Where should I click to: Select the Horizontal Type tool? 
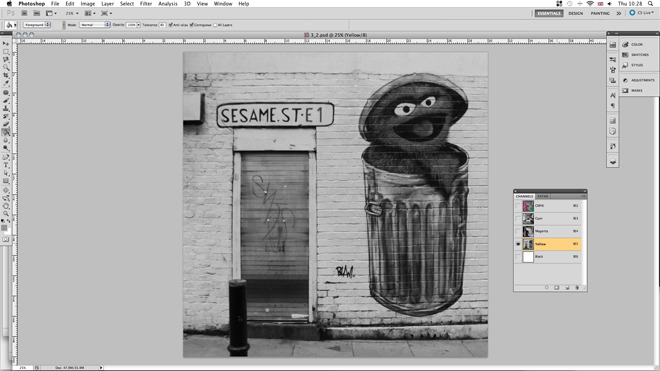pos(6,165)
